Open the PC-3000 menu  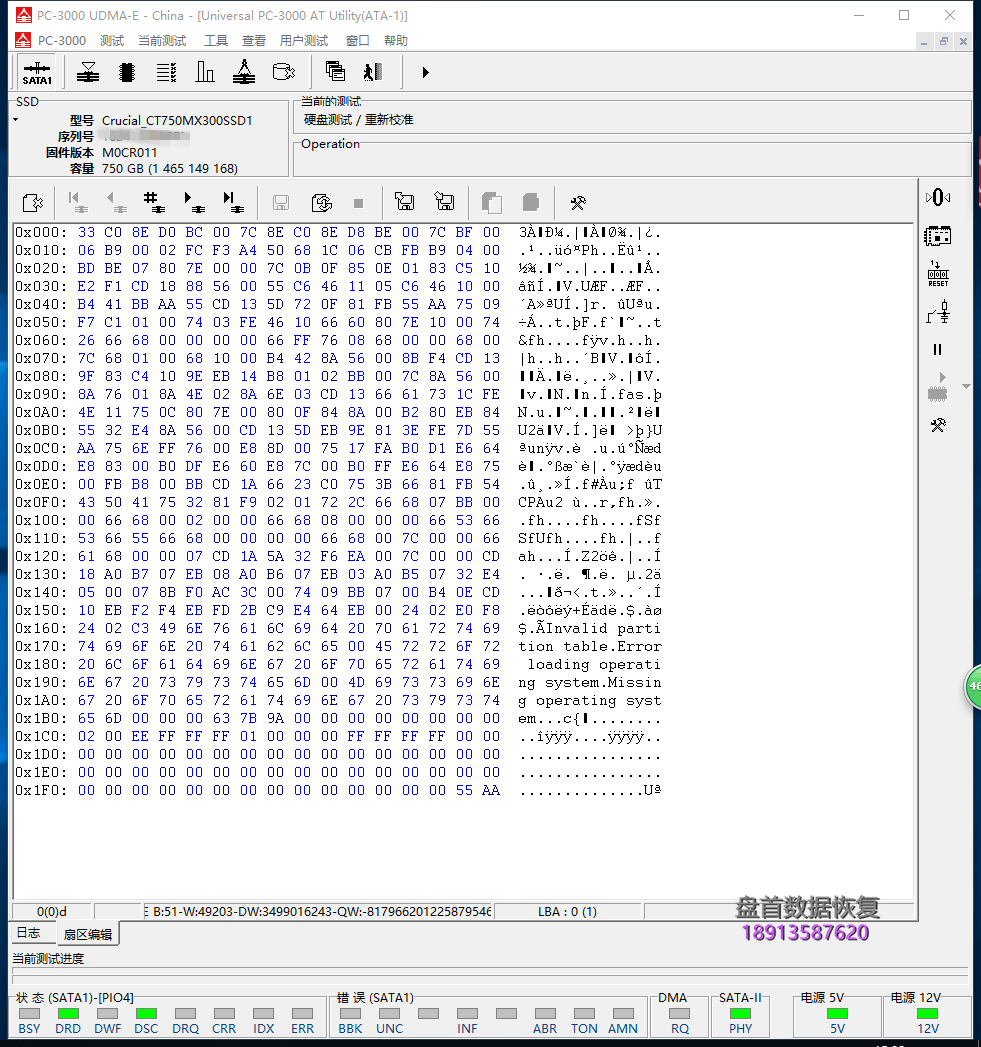(x=61, y=41)
